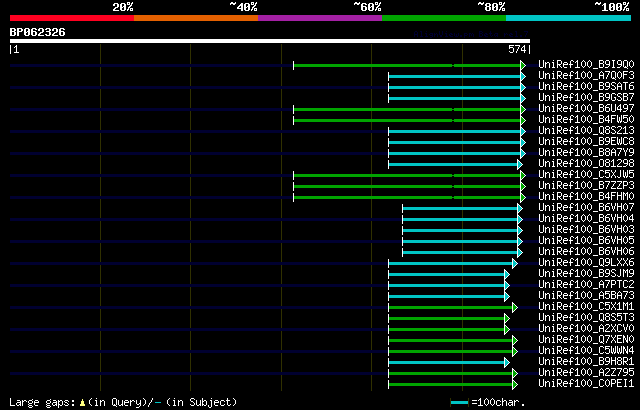Screen dimensions: 640x410
Task: Open the UniRef100_B9GSB7 hit label
Action: tap(586, 98)
